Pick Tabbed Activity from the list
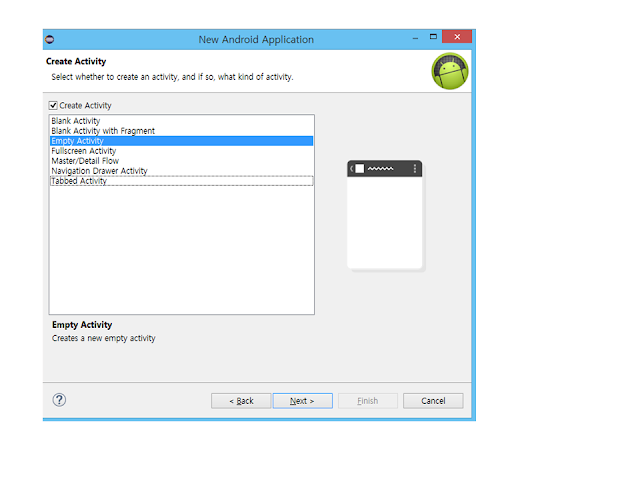The image size is (640, 480). (x=182, y=181)
